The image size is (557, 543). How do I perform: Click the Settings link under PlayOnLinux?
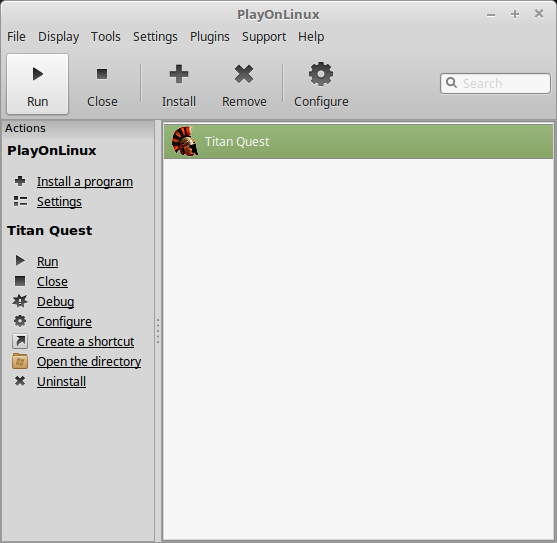pos(59,201)
